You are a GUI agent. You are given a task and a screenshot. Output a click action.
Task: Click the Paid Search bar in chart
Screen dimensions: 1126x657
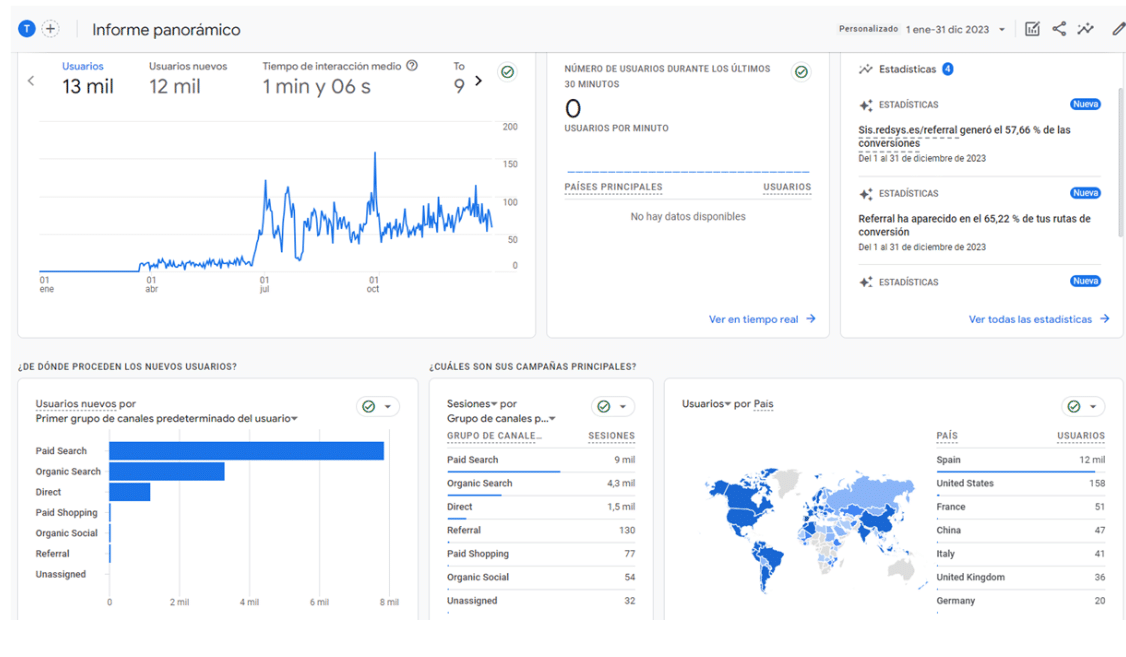tap(246, 451)
